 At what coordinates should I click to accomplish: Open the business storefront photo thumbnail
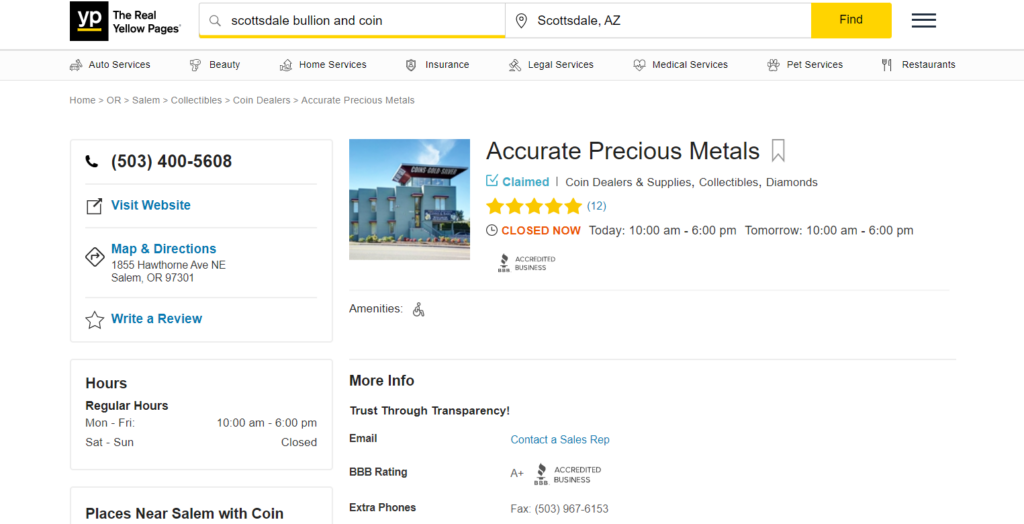coord(409,199)
